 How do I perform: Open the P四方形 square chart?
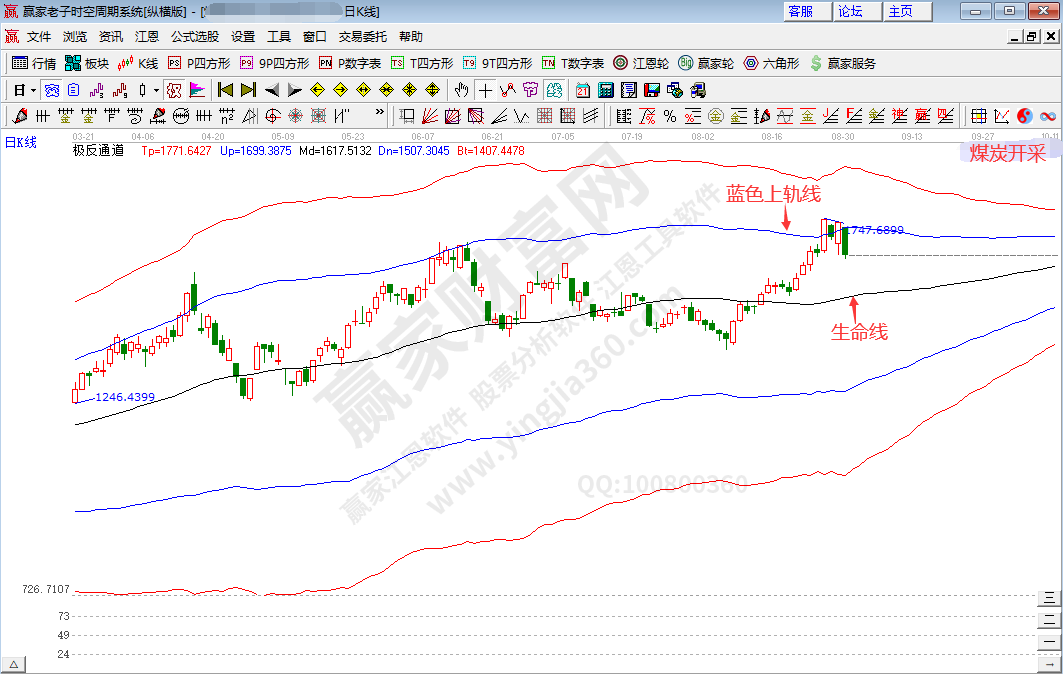coord(198,63)
